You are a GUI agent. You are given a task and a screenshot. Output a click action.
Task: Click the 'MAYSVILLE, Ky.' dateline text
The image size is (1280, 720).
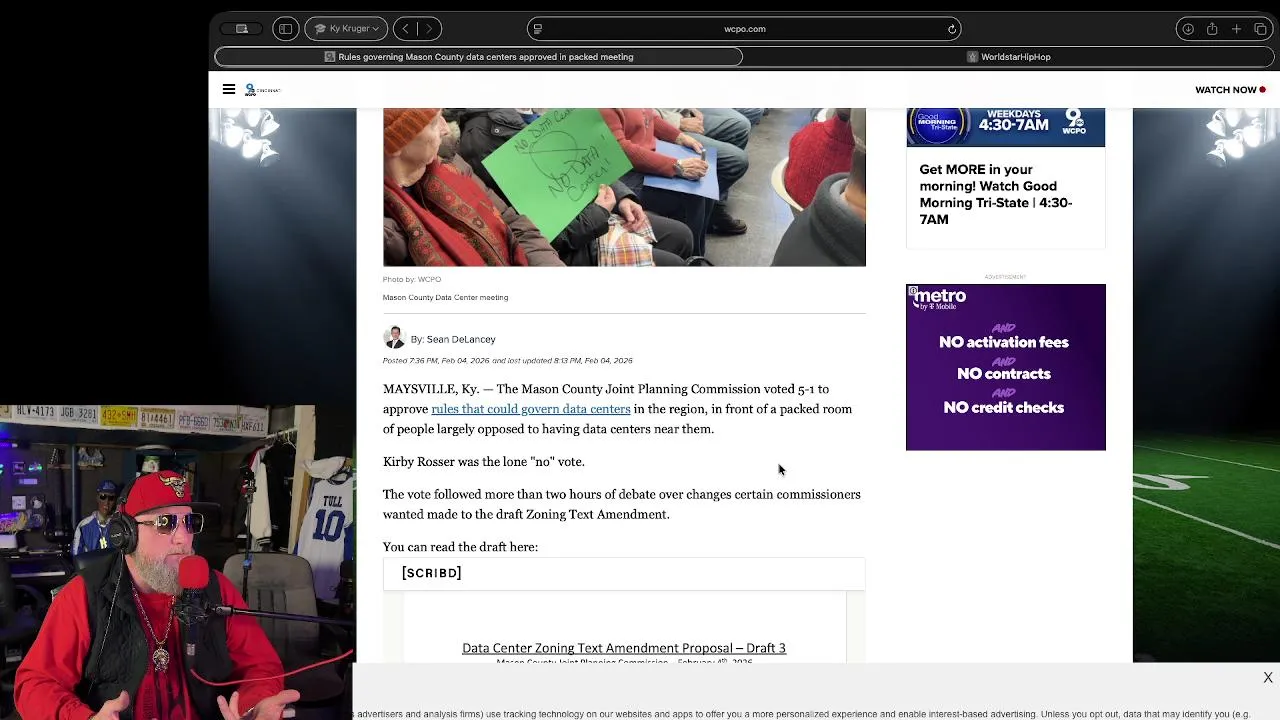click(x=431, y=389)
